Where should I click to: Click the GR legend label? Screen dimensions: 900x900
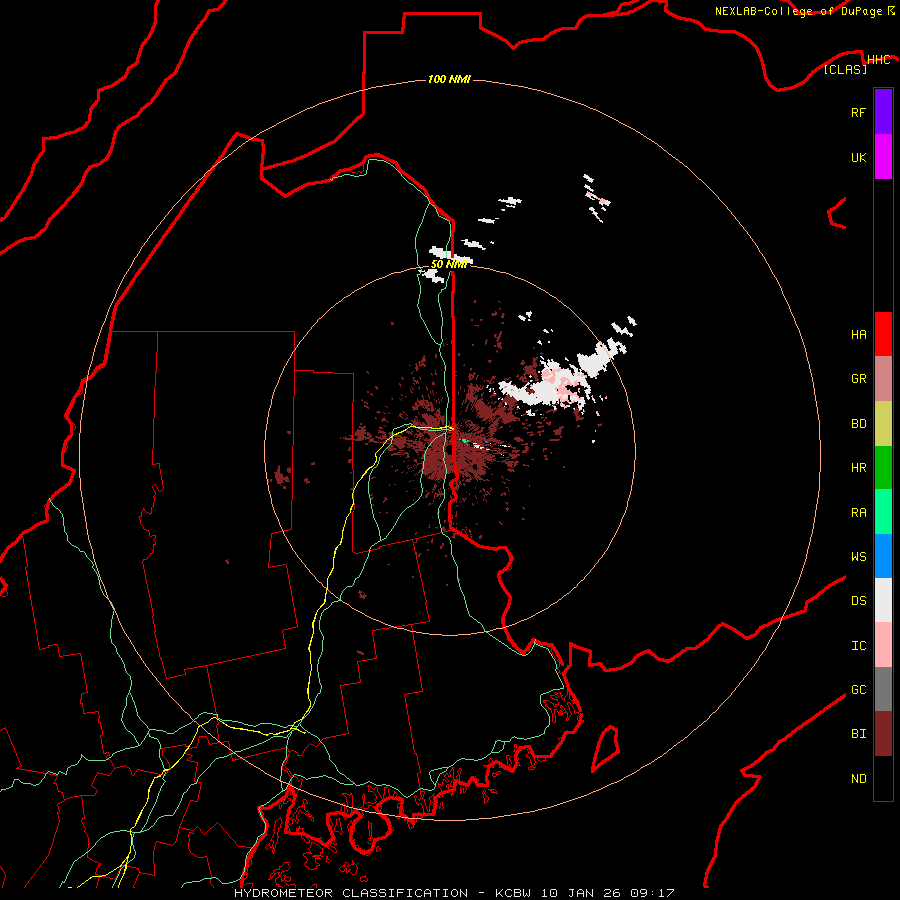[858, 379]
